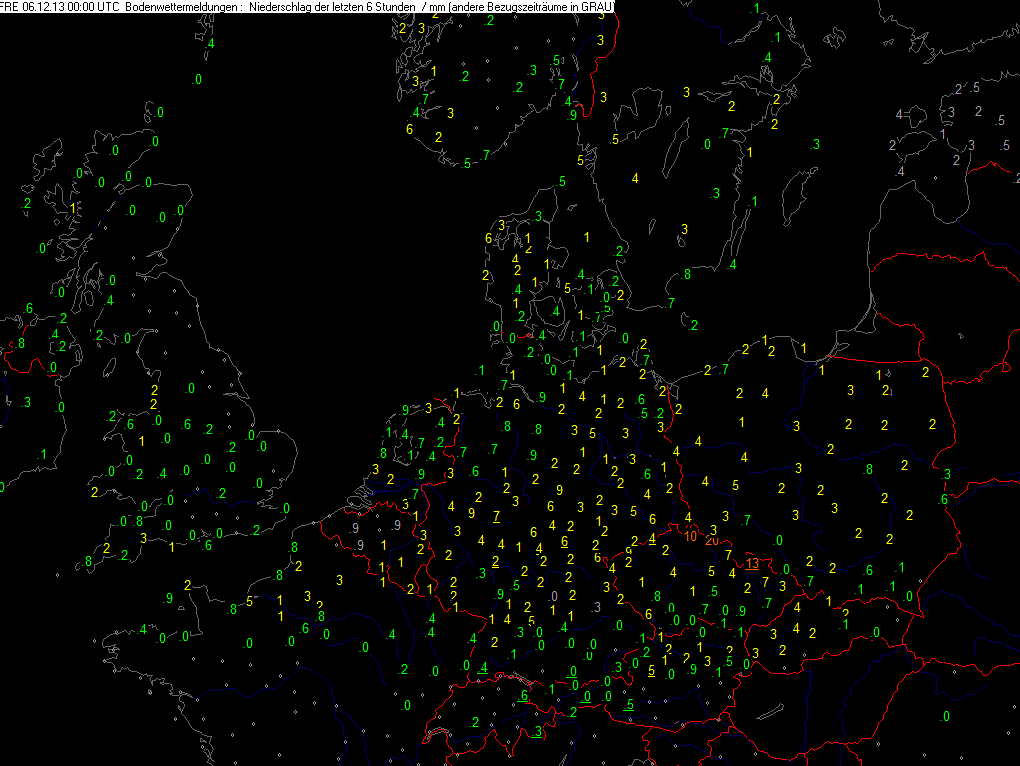Select the yellow 1 reading in western Scotland
This screenshot has height=766, width=1020.
[73, 208]
